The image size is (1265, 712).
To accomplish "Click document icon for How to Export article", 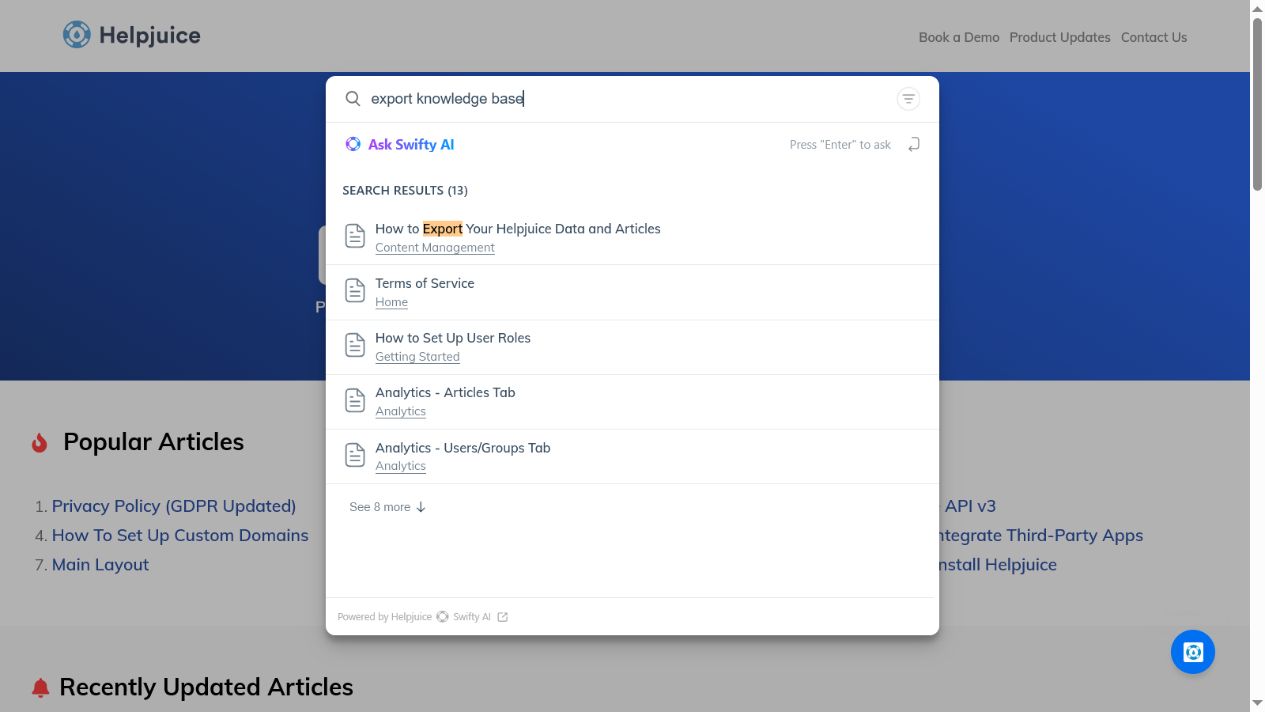I will (x=355, y=236).
